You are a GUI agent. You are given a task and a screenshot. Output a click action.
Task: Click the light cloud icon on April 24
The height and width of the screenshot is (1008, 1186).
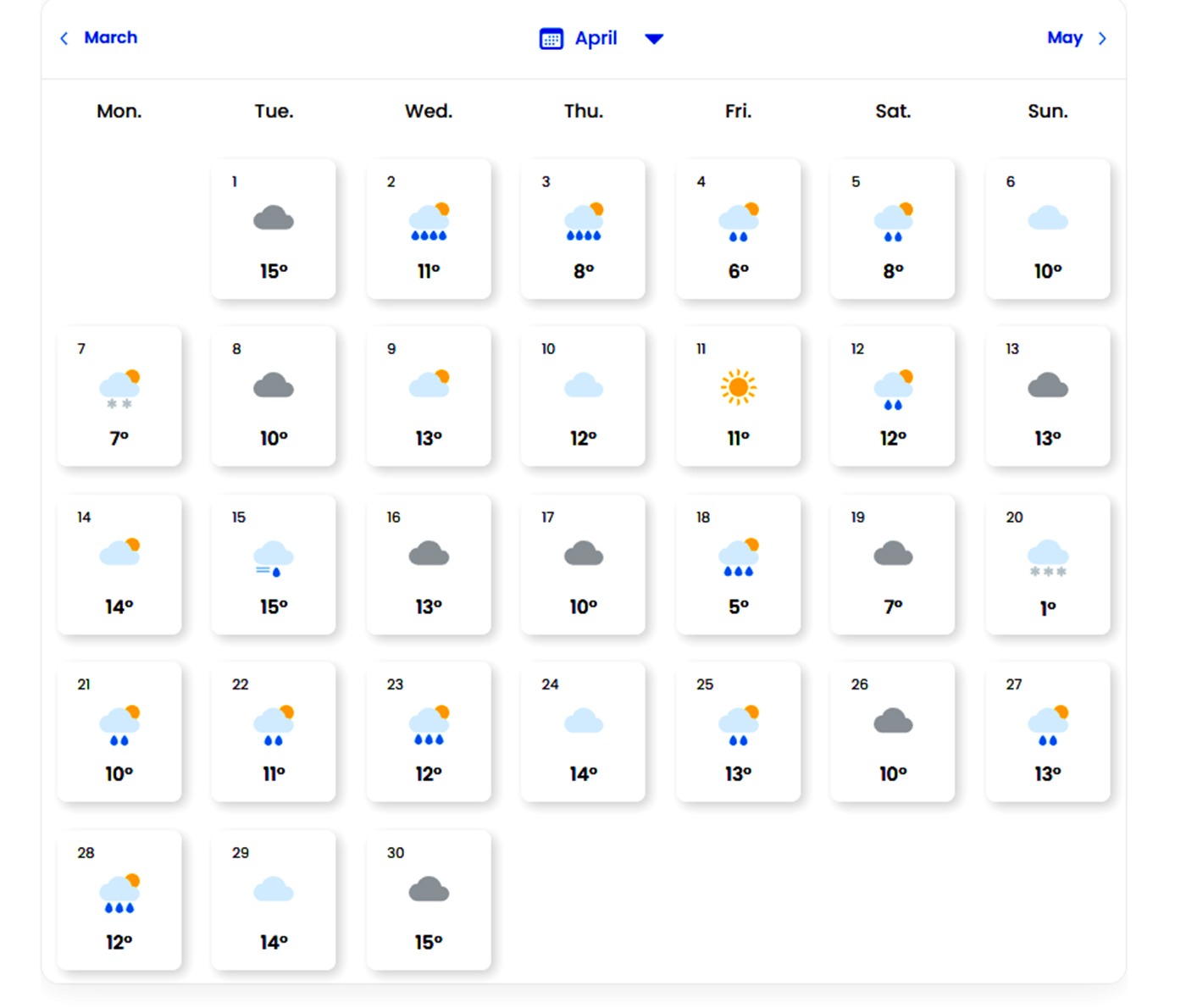coord(583,722)
